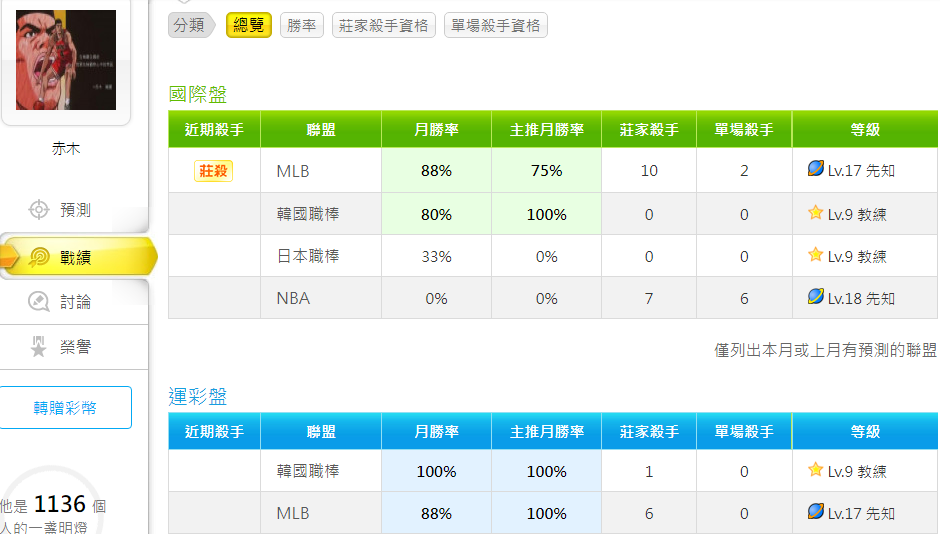Click star icon in 日本職棒 row
The width and height of the screenshot is (940, 534).
815,255
